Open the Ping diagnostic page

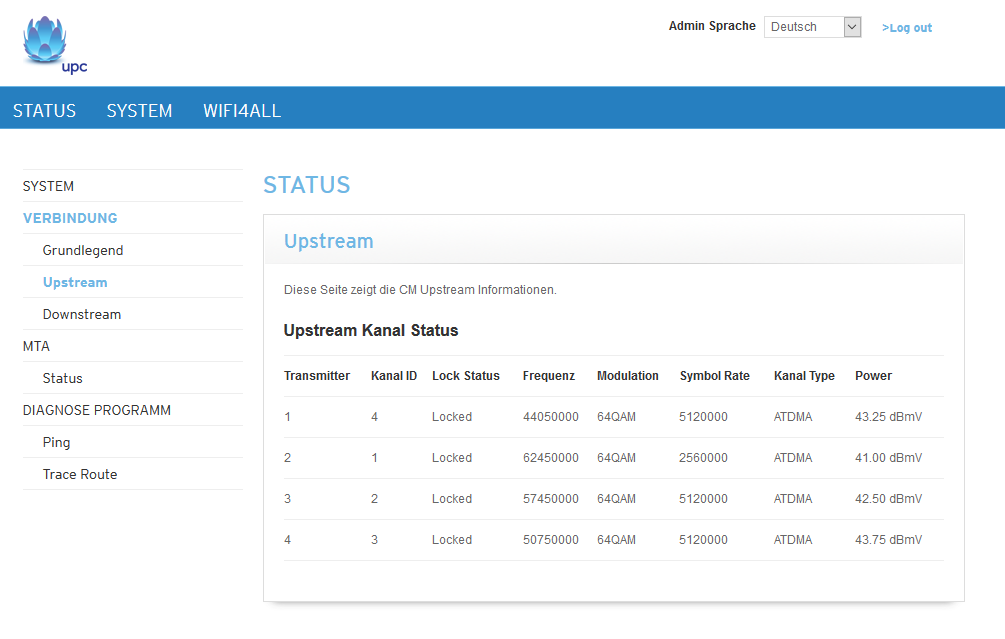click(x=56, y=442)
